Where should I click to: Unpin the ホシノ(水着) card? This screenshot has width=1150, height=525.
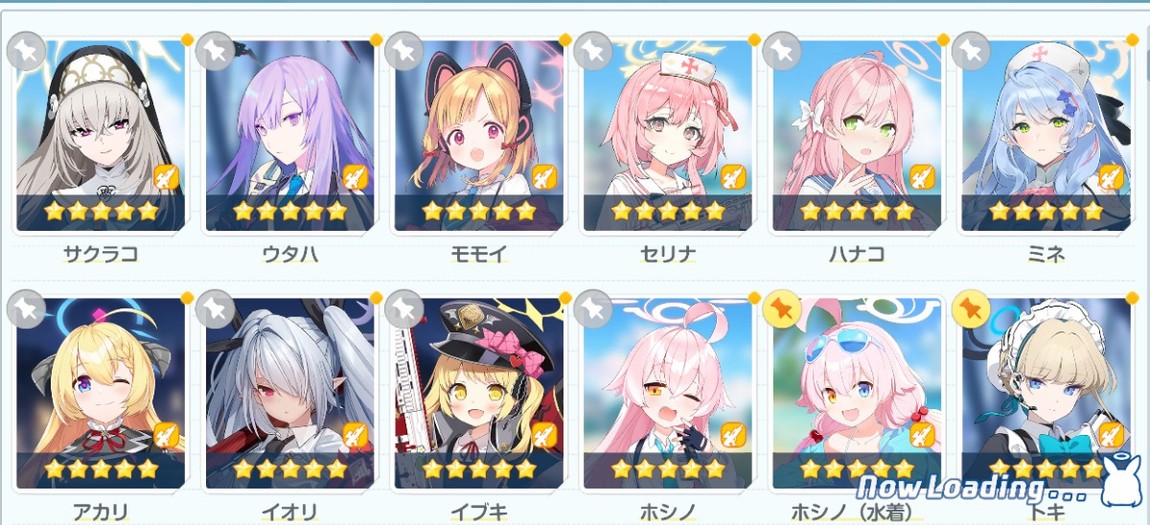[782, 309]
